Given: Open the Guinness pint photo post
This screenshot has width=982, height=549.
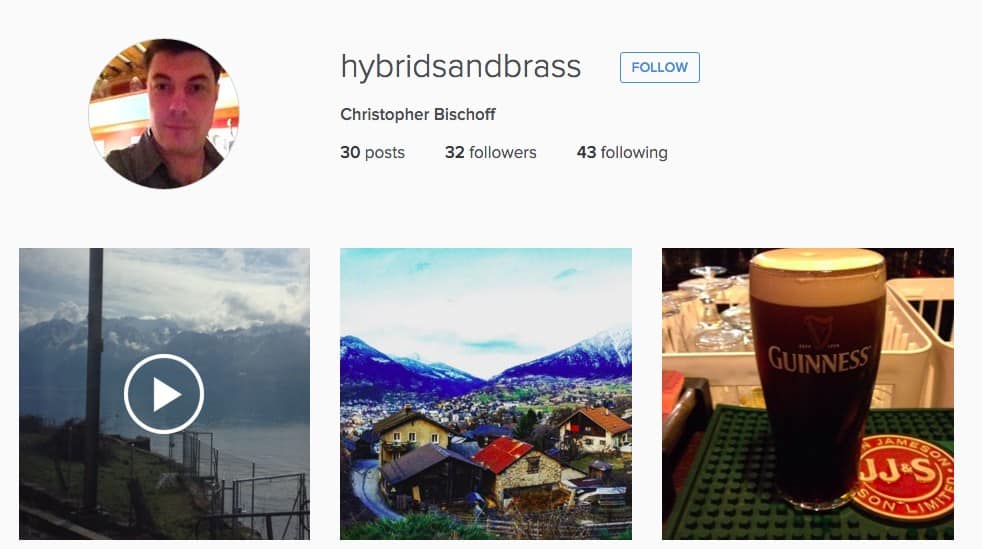Looking at the screenshot, I should coord(808,394).
